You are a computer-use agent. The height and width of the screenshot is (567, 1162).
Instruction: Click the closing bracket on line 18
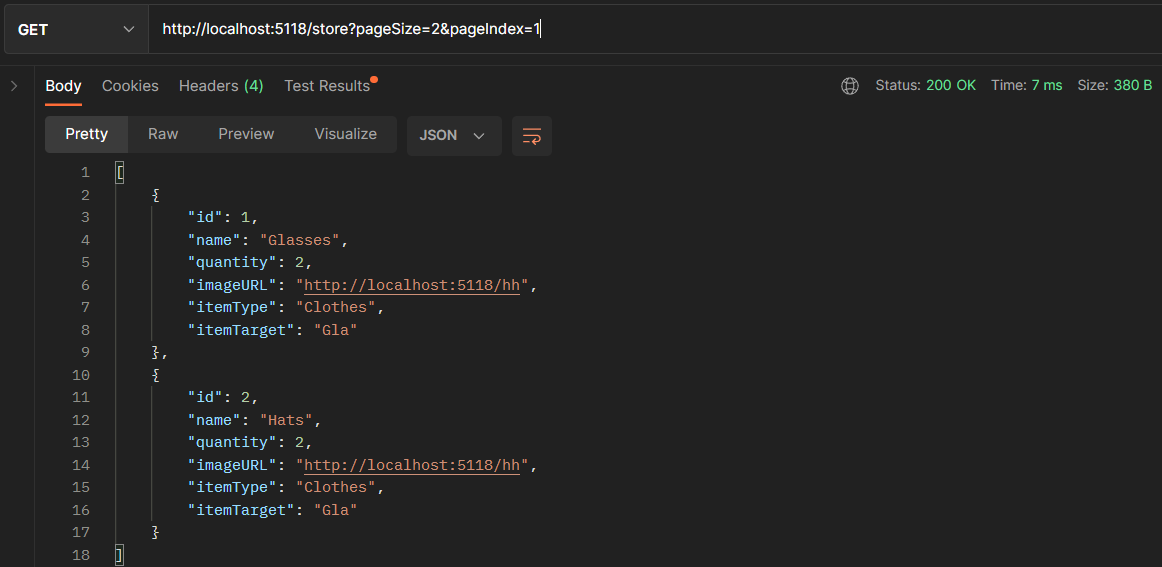click(119, 554)
